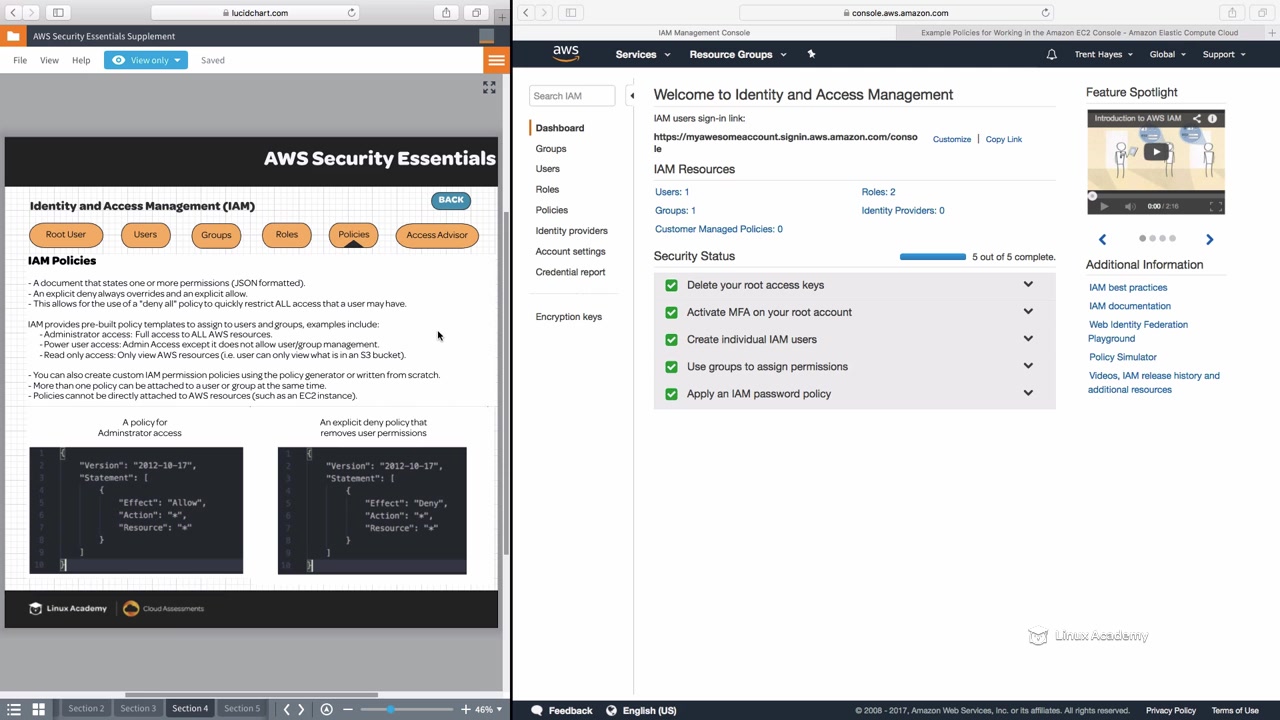Switch to the Example Policies browser tab
Viewport: 1280px width, 720px height.
tap(1079, 33)
